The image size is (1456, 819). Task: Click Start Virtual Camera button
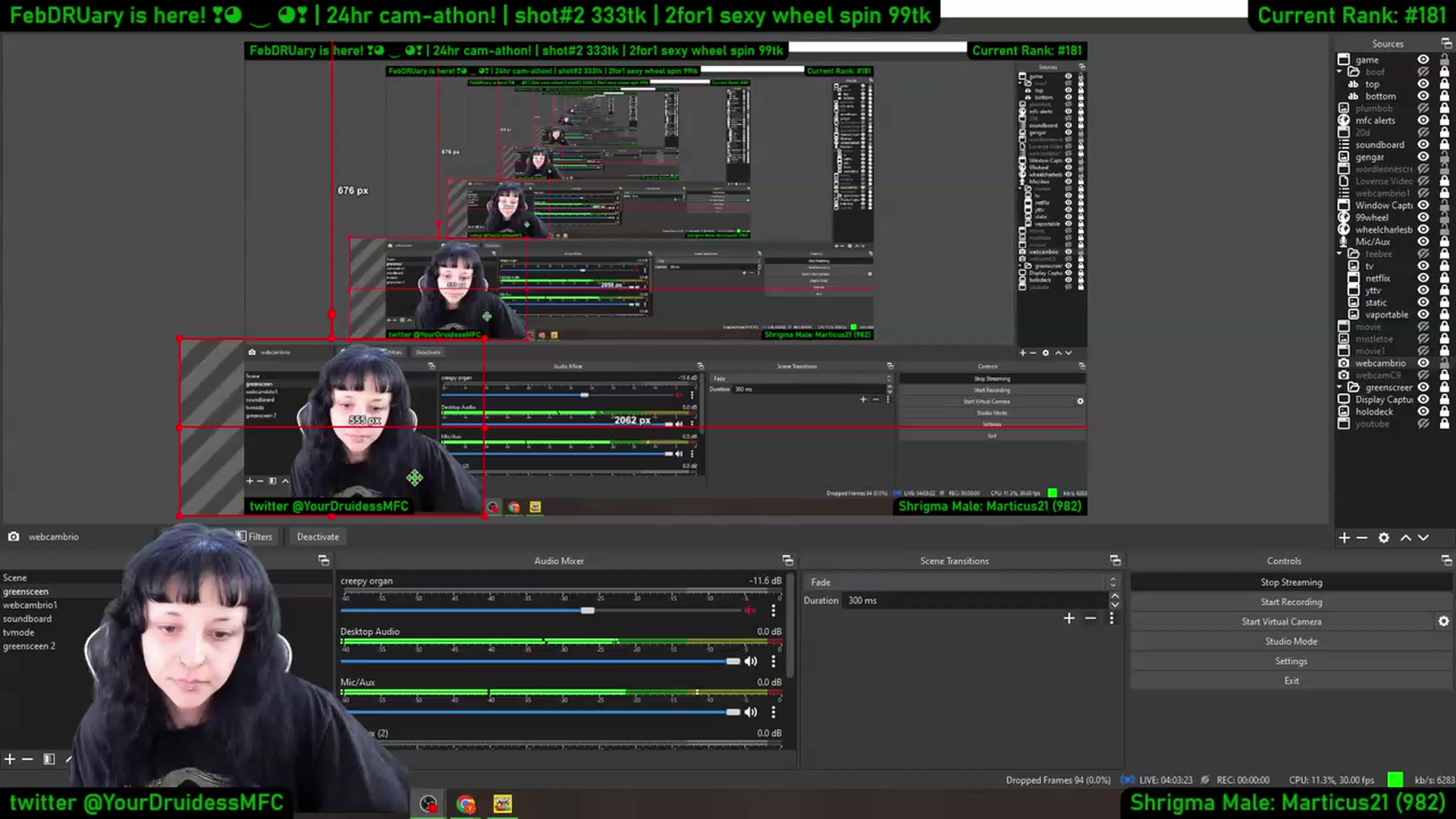1282,622
